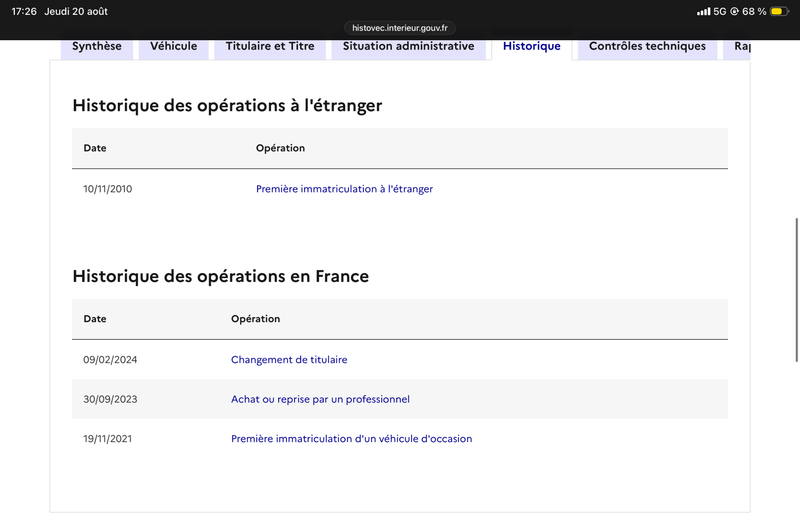Screen dimensions: 800x525
Task: Click Achat ou reprise par un professionnel
Action: pyautogui.click(x=320, y=399)
